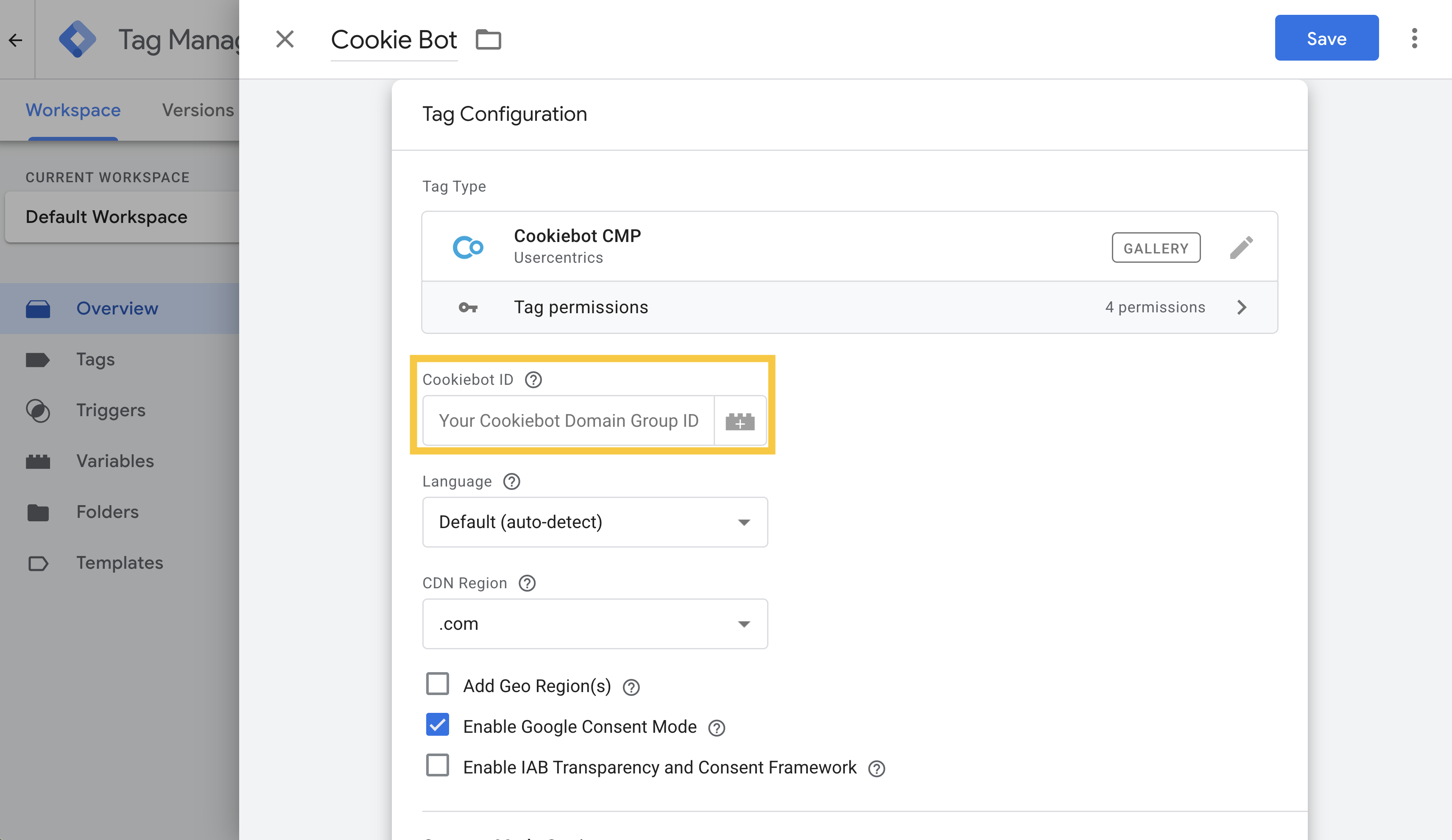This screenshot has width=1452, height=840.
Task: Click the Variables brick icon
Action: click(x=38, y=461)
